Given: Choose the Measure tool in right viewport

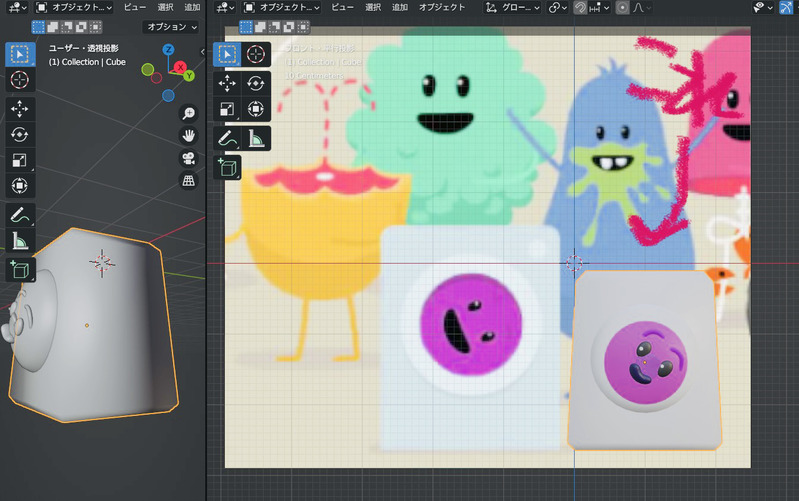Looking at the screenshot, I should [256, 138].
